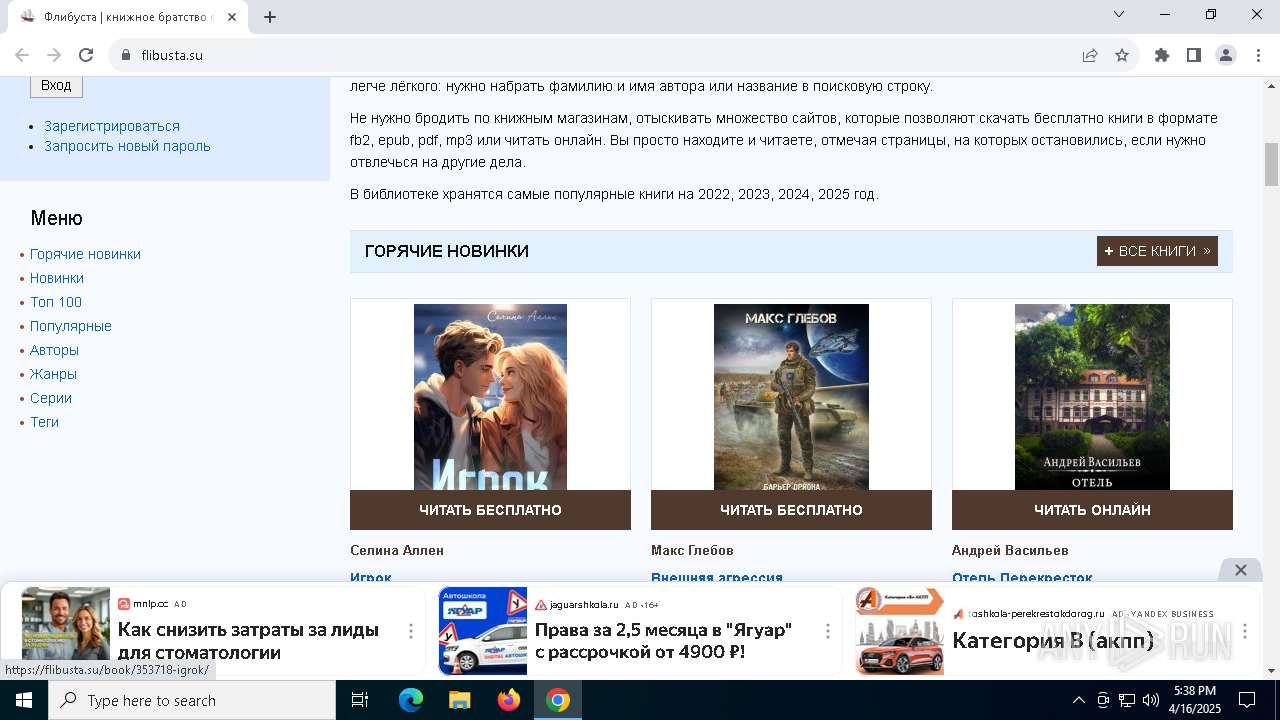The image size is (1280, 720).
Task: Launch Microsoft Edge from the taskbar
Action: (411, 700)
